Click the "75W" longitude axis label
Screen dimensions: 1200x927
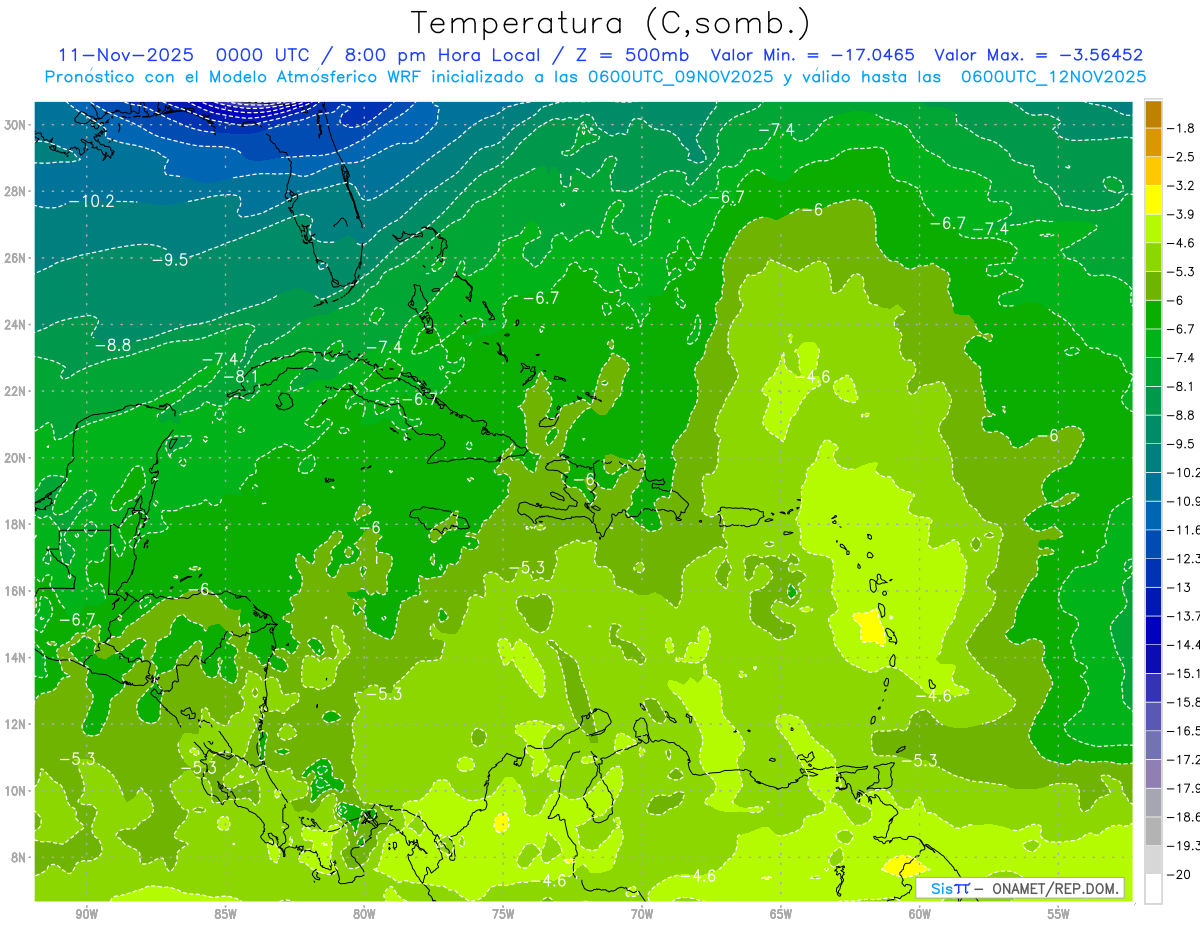click(x=503, y=914)
